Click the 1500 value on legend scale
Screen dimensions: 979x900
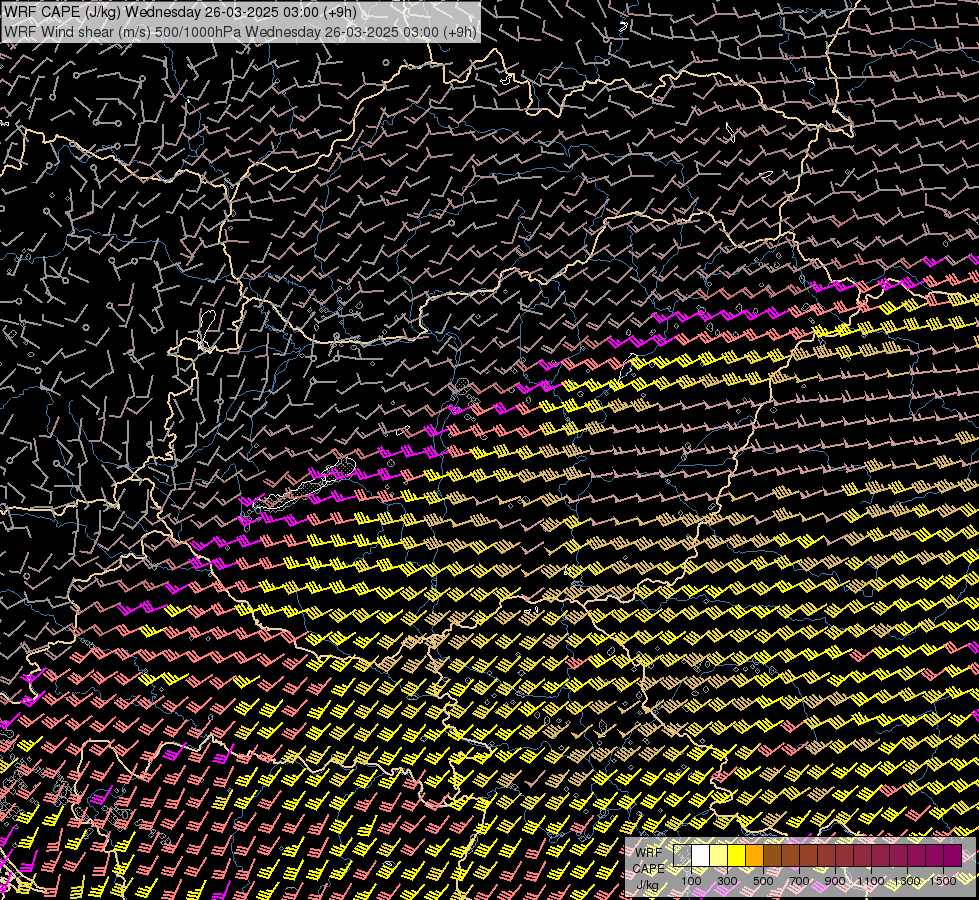(943, 881)
